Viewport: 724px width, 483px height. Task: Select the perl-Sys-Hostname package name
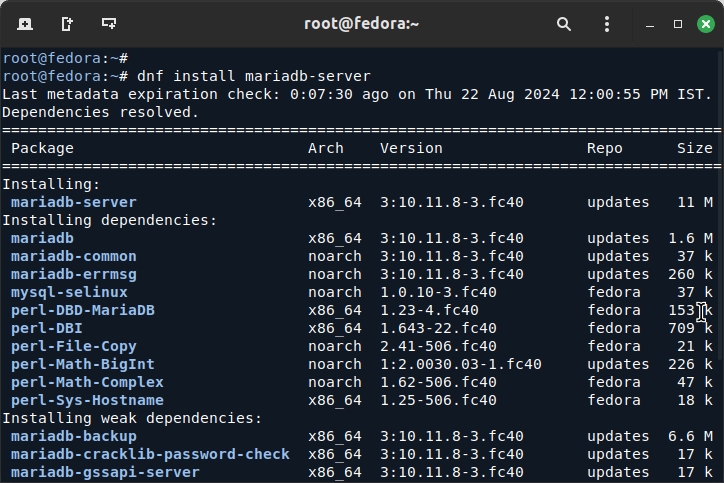87,400
